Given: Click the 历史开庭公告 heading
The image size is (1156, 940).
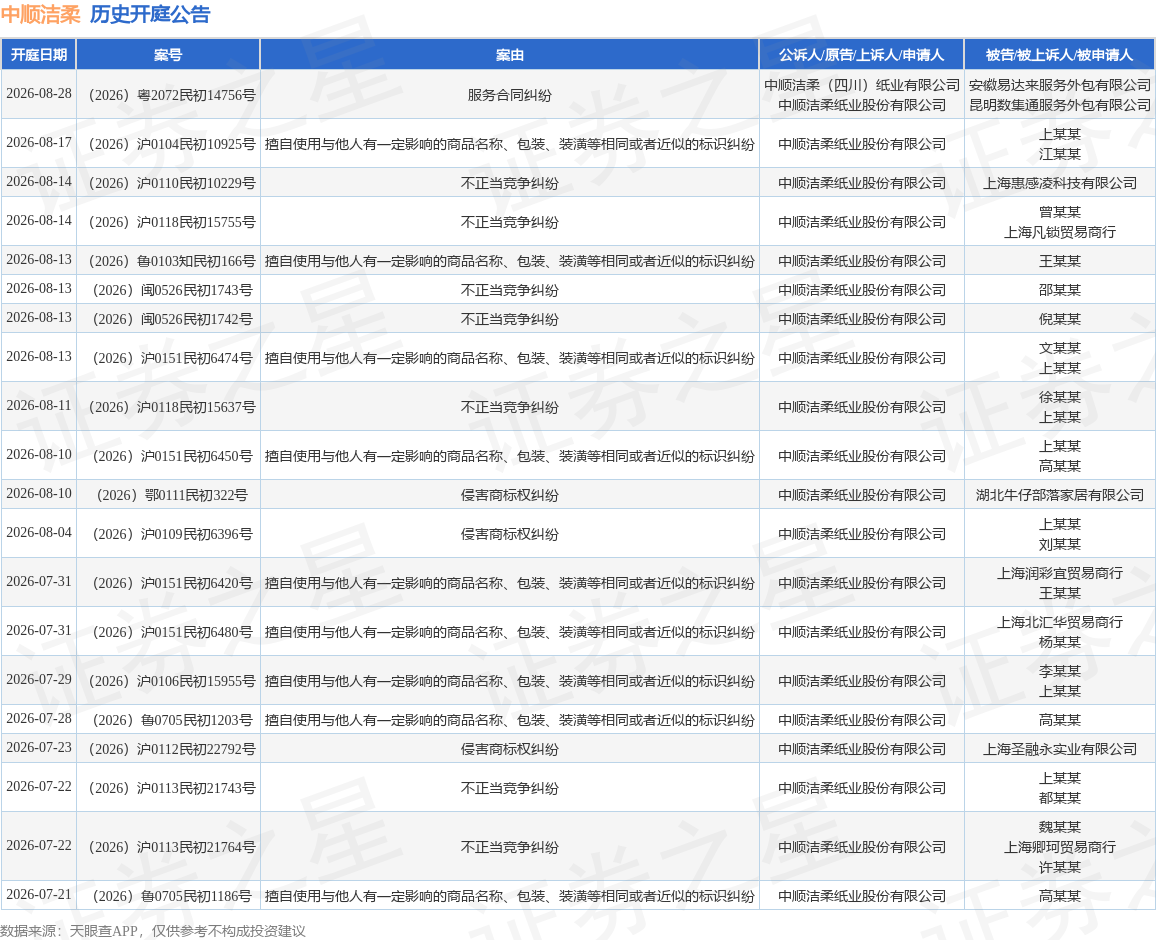Looking at the screenshot, I should click(x=150, y=14).
